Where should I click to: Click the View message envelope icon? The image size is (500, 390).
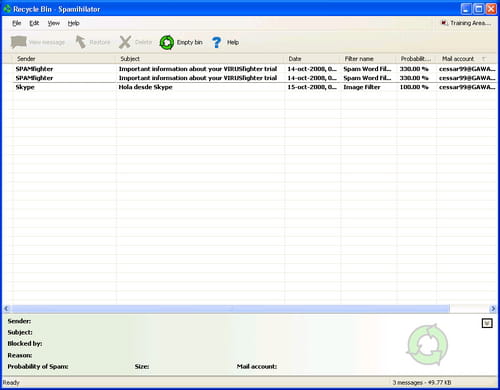(x=19, y=42)
